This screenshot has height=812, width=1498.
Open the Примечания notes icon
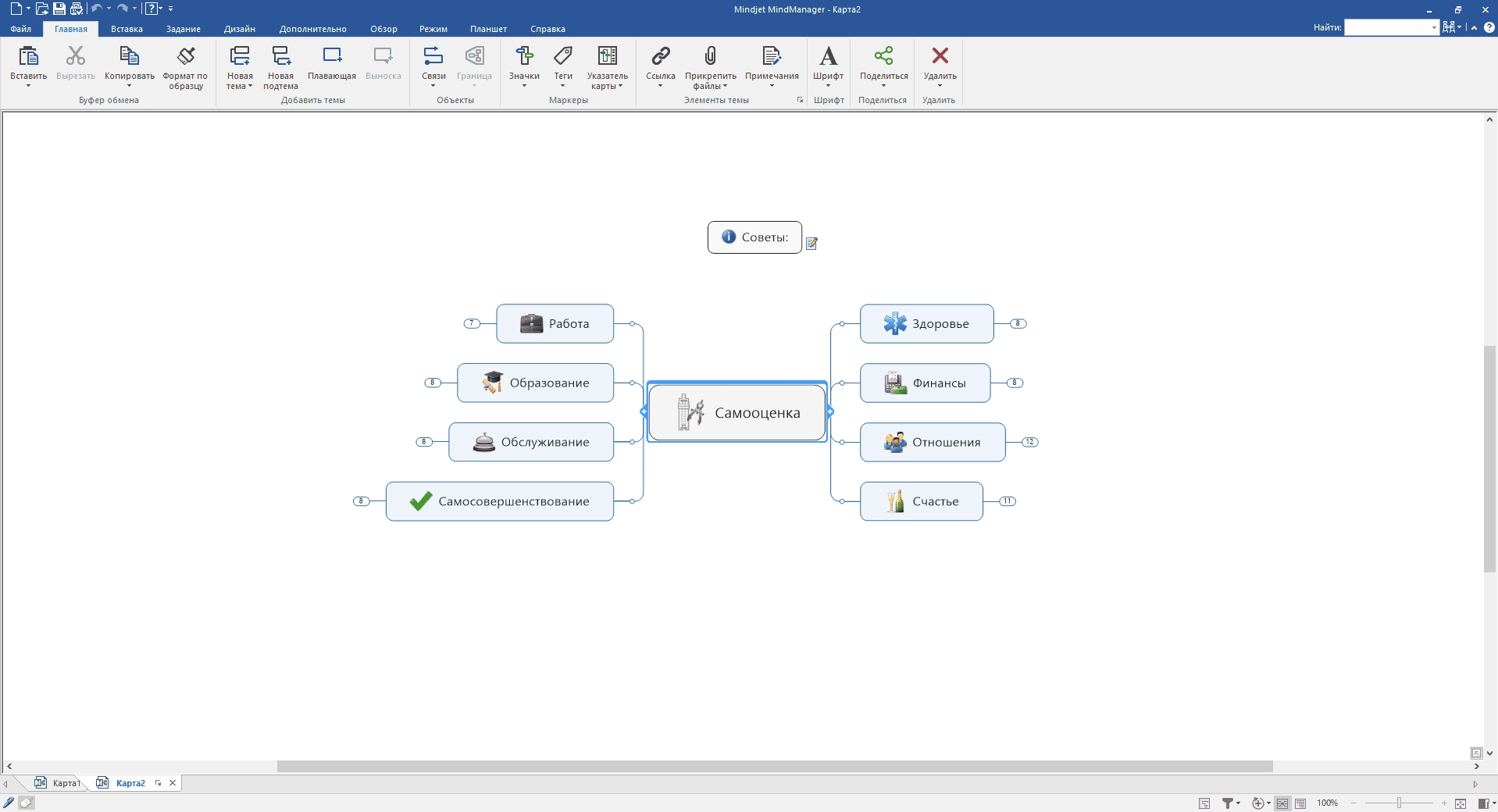coord(772,55)
